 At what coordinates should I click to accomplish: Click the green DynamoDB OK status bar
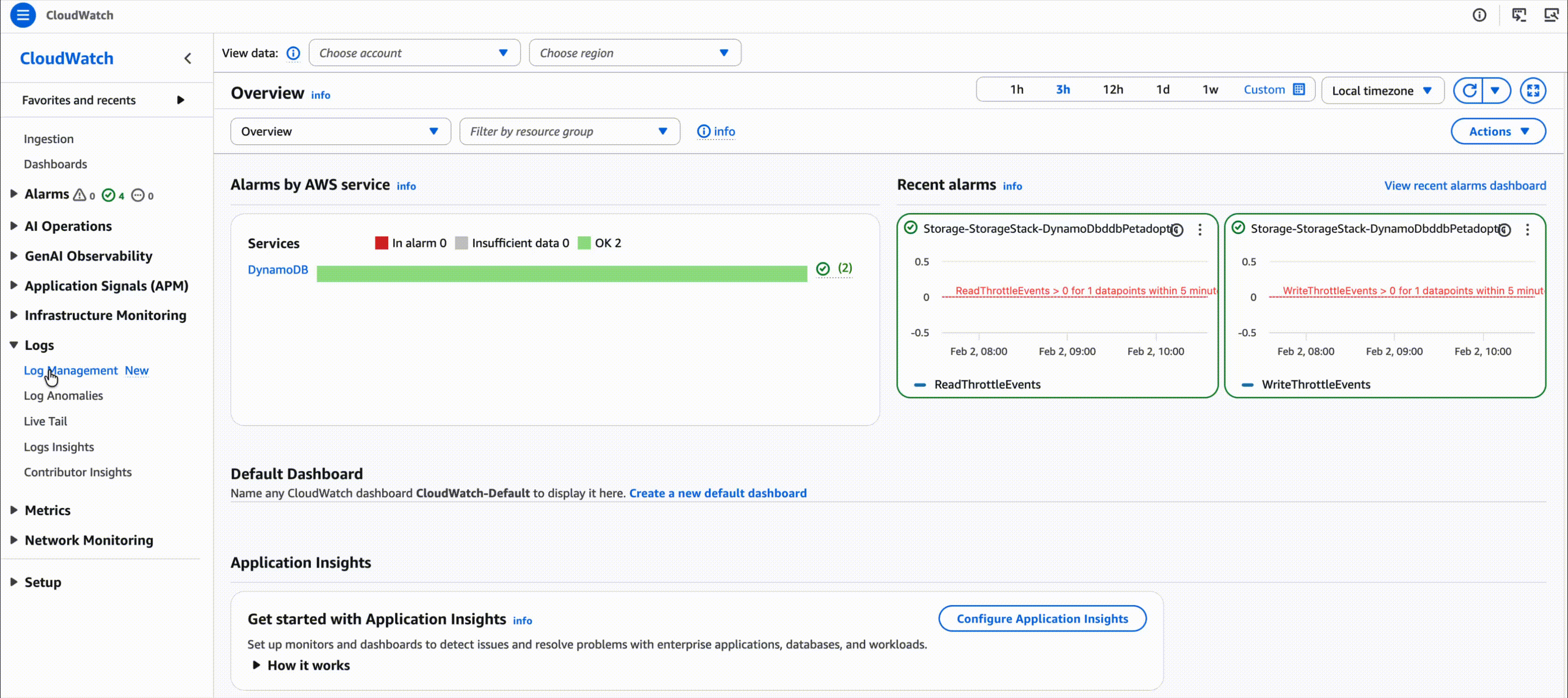[x=562, y=273]
